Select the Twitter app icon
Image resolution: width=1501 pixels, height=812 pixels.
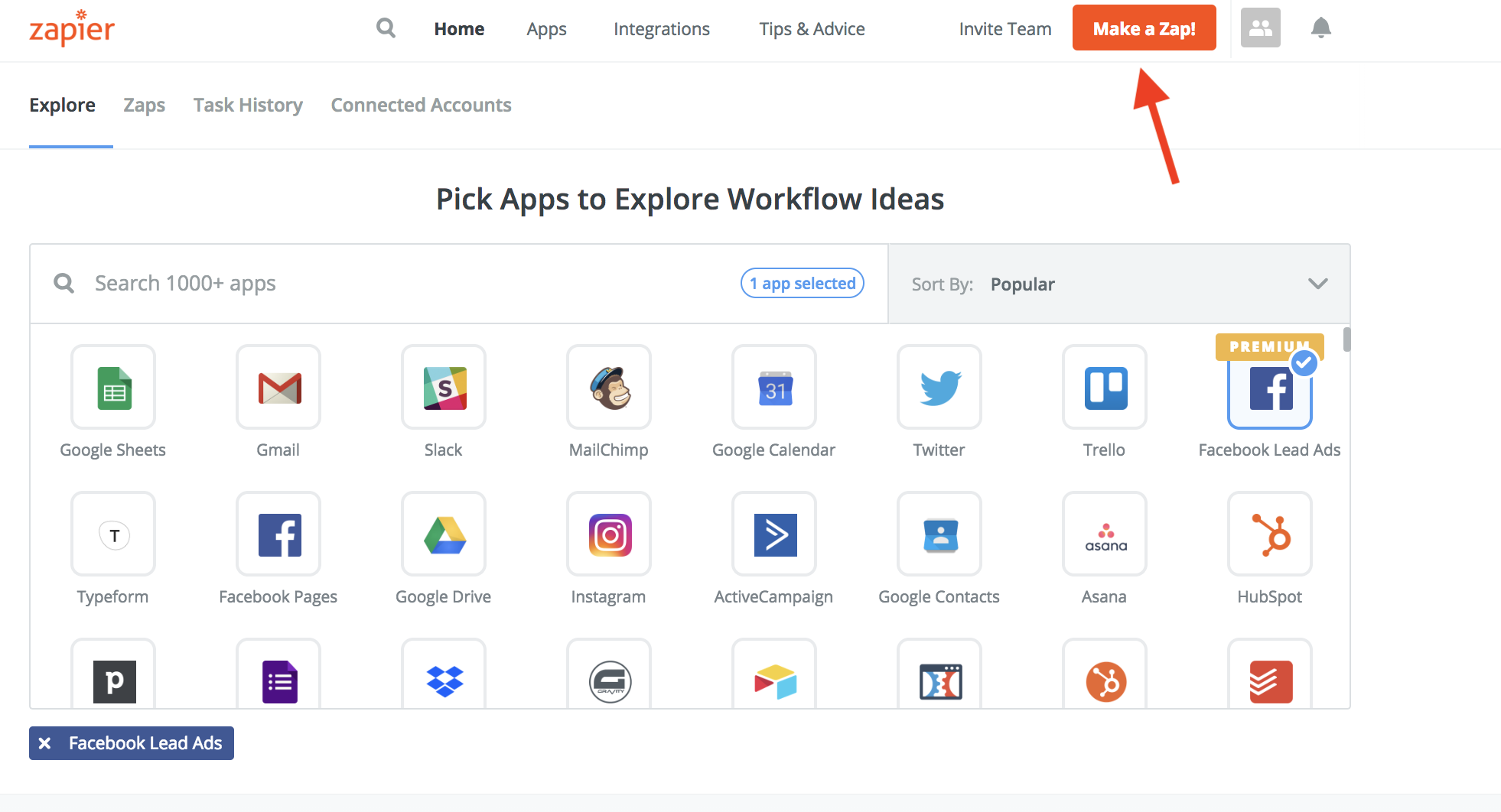click(x=939, y=387)
